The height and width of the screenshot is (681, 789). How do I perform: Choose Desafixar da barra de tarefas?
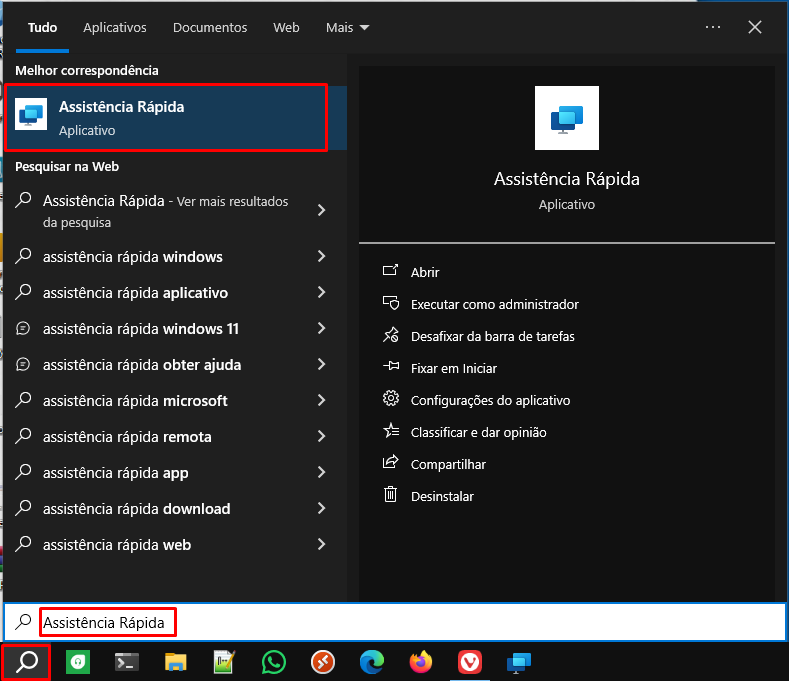pyautogui.click(x=493, y=336)
